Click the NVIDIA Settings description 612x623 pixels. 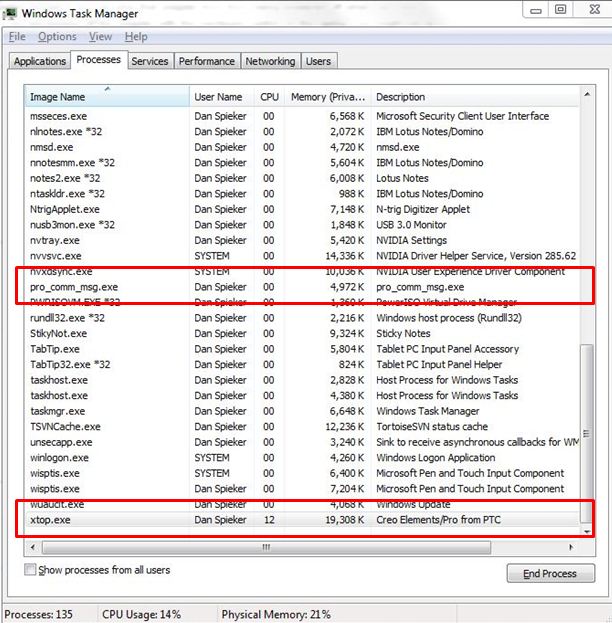[411, 240]
